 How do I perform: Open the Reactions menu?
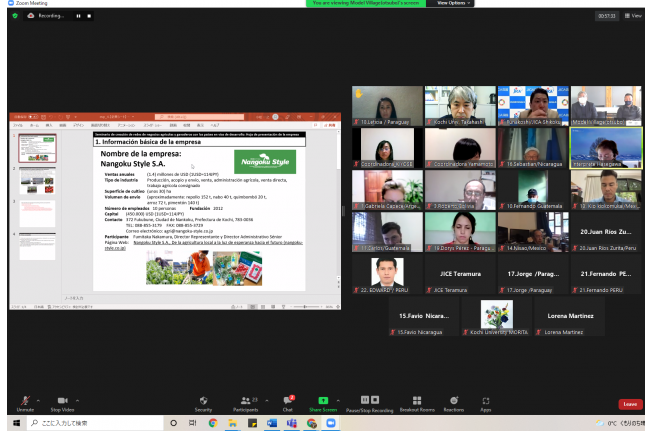click(454, 402)
